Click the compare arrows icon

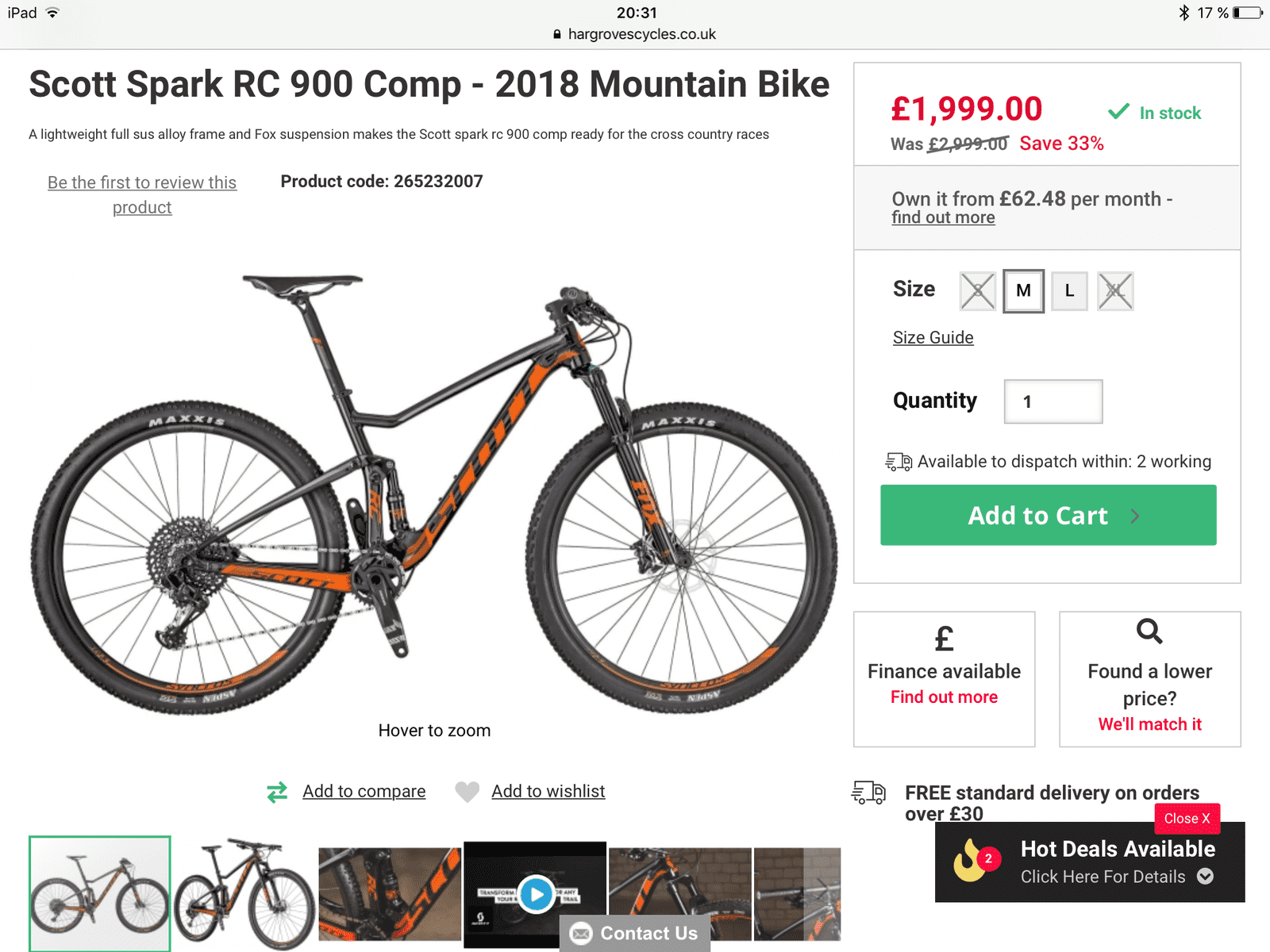pos(277,792)
